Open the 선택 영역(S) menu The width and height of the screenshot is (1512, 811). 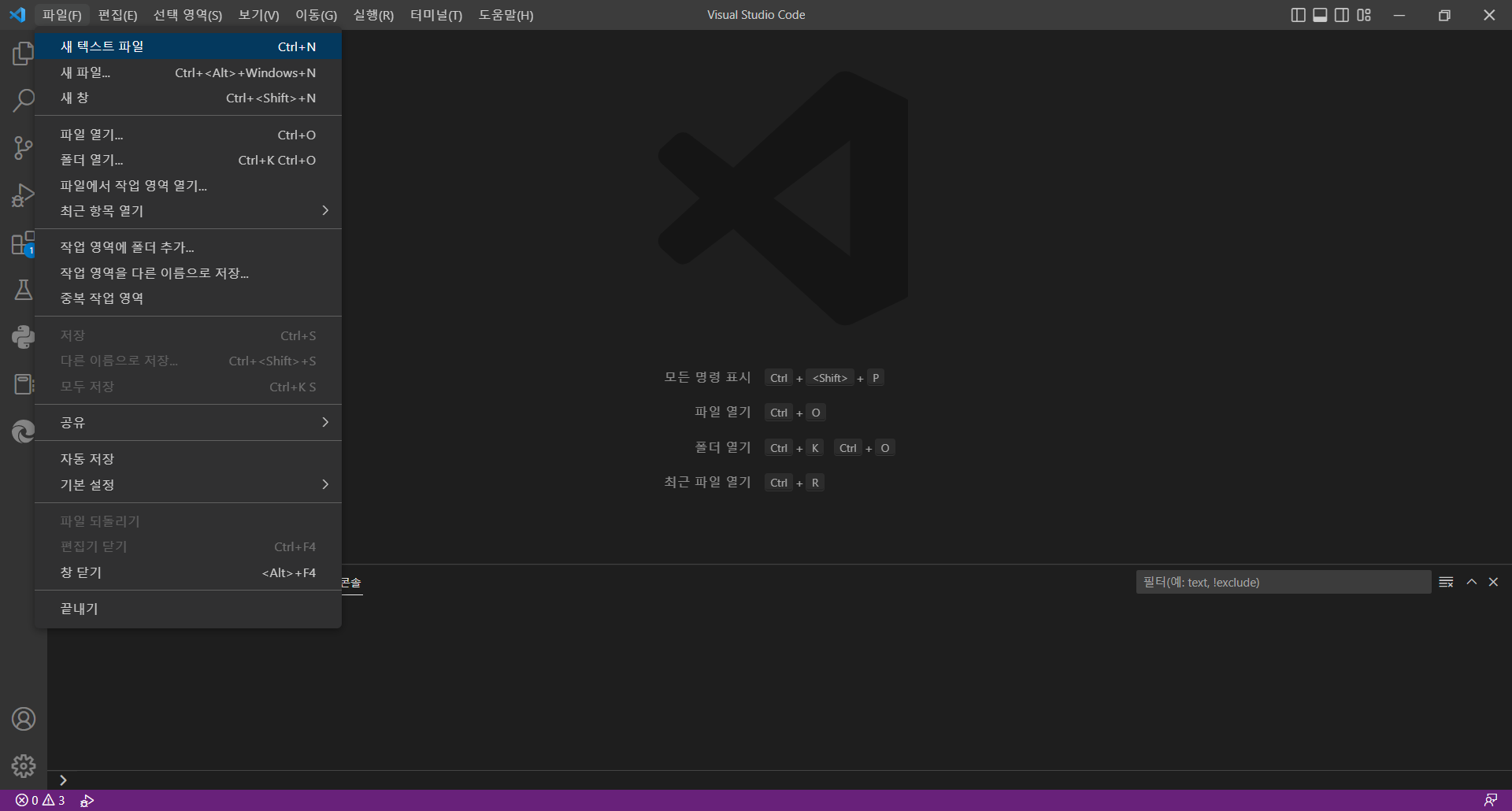tap(187, 15)
